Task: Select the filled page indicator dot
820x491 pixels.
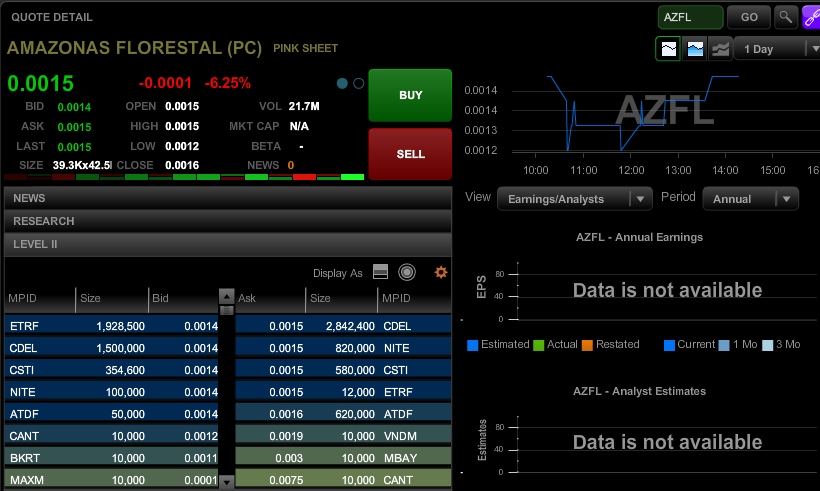Action: (342, 83)
